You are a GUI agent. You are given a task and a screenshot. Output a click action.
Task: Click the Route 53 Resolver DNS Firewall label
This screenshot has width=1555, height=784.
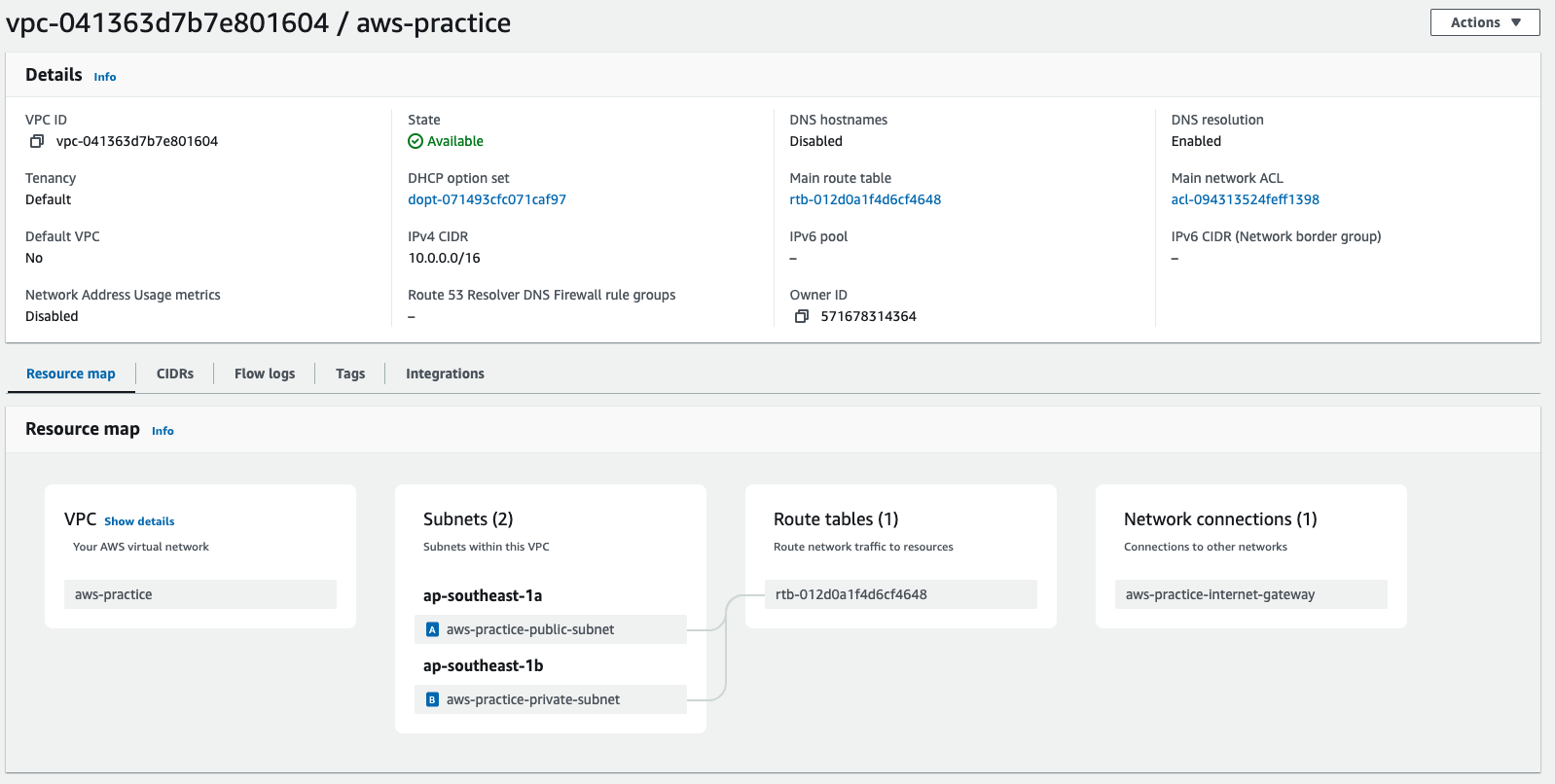pos(541,295)
